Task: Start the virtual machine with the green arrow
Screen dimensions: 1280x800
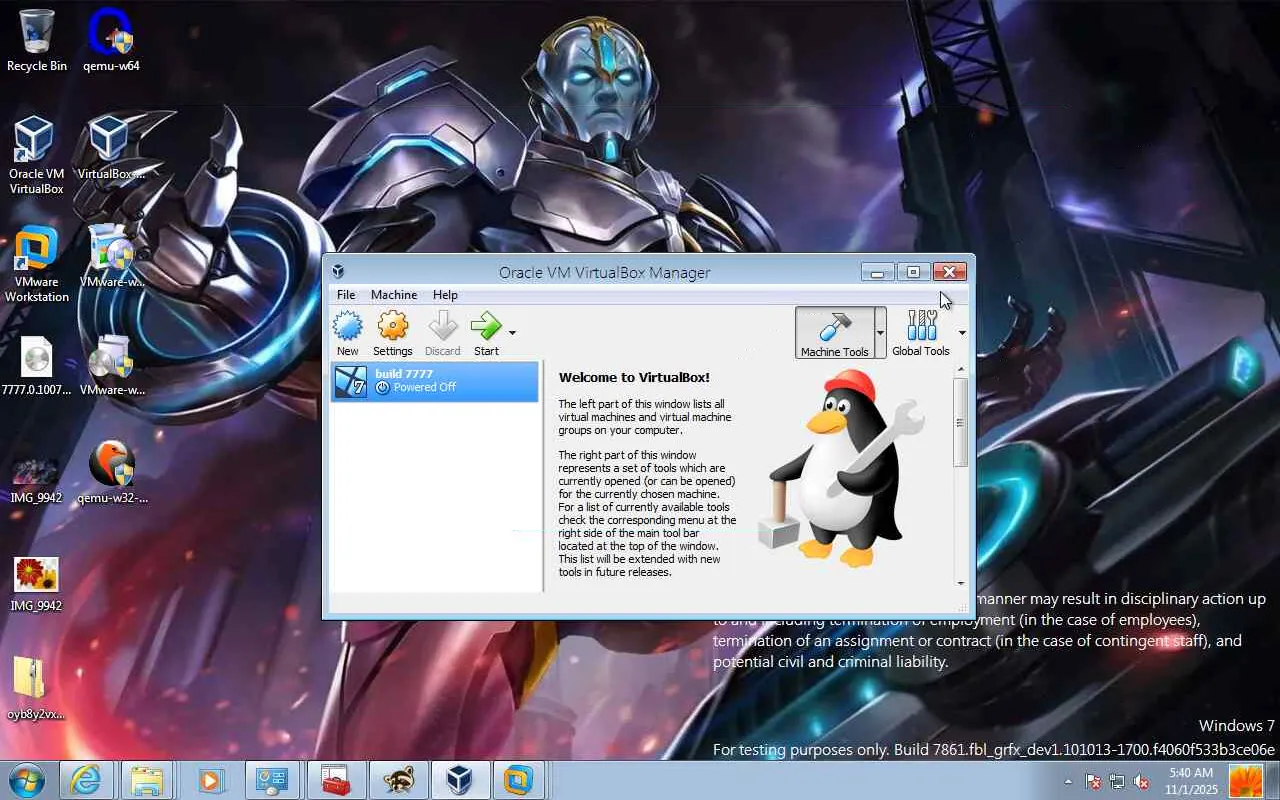Action: [486, 333]
